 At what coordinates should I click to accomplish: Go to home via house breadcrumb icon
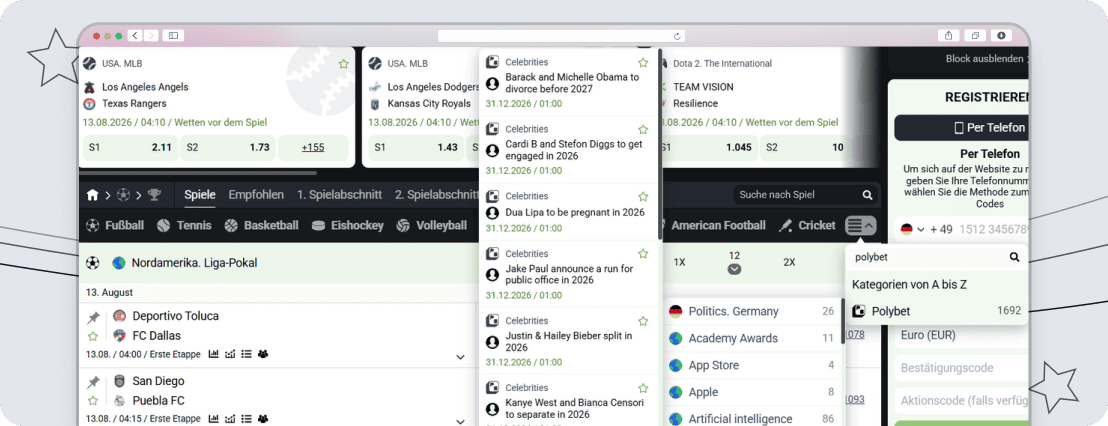(93, 195)
